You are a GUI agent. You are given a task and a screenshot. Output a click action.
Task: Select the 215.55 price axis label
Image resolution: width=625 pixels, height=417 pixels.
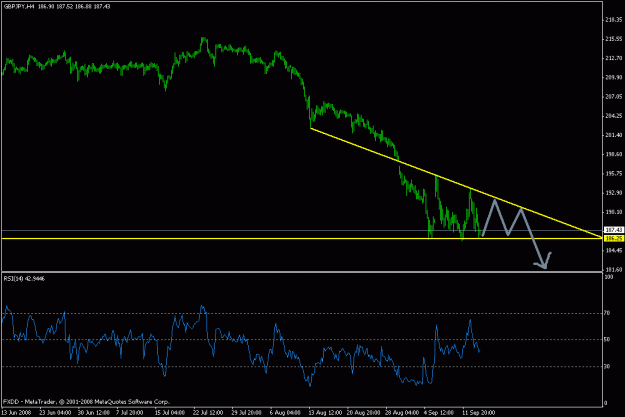click(613, 39)
